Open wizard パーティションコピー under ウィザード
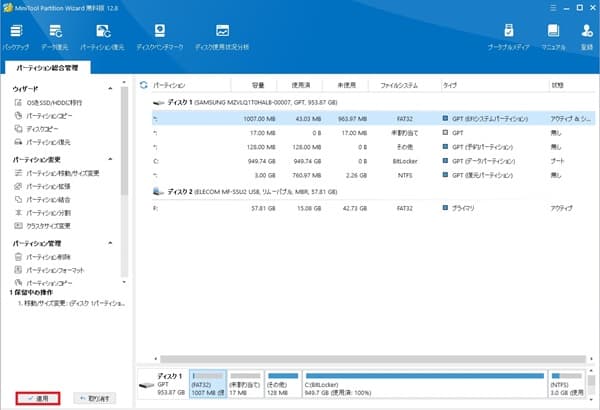 [44, 116]
